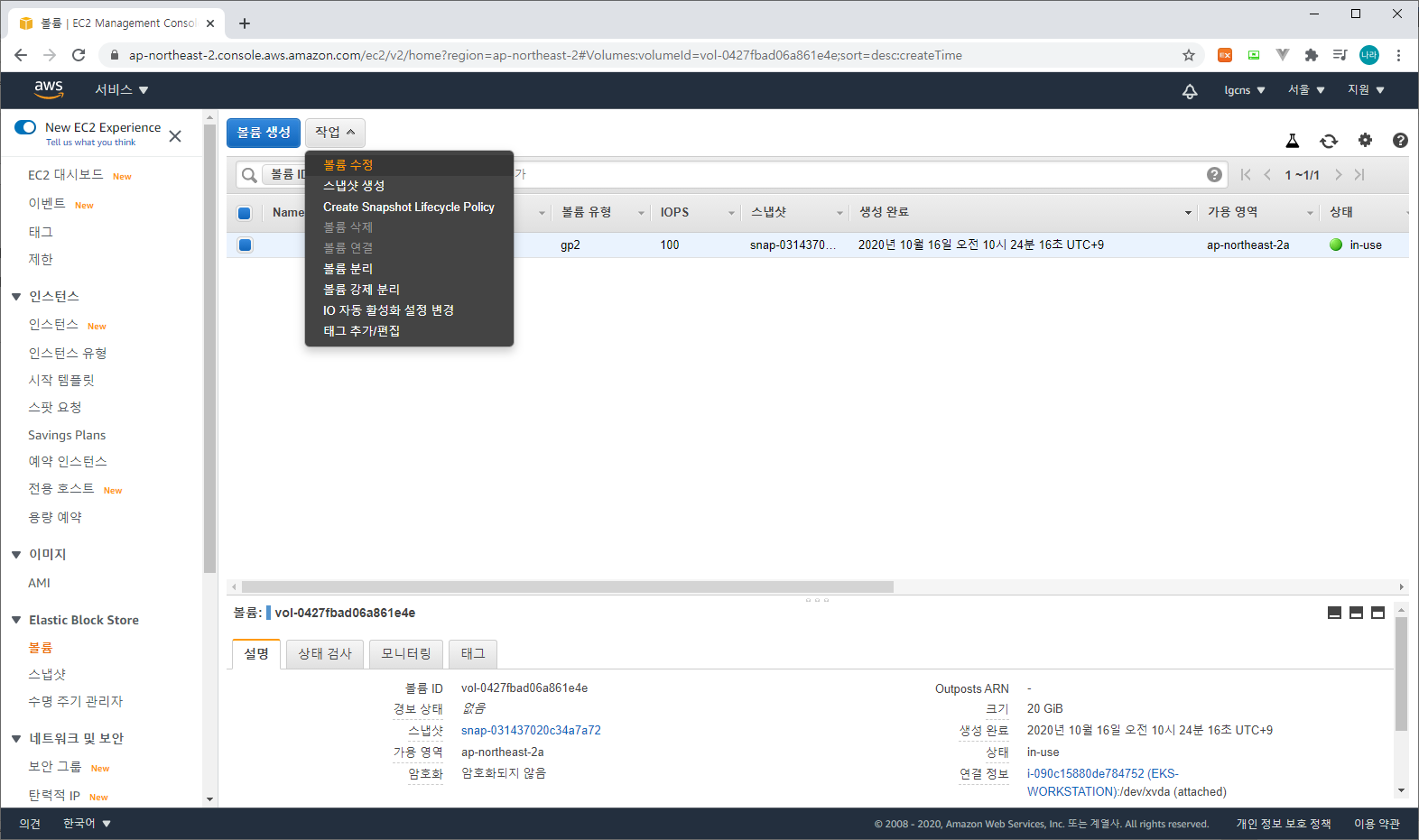This screenshot has height=840, width=1419.
Task: Click the sidebar vertical scrollbar
Action: click(x=209, y=347)
